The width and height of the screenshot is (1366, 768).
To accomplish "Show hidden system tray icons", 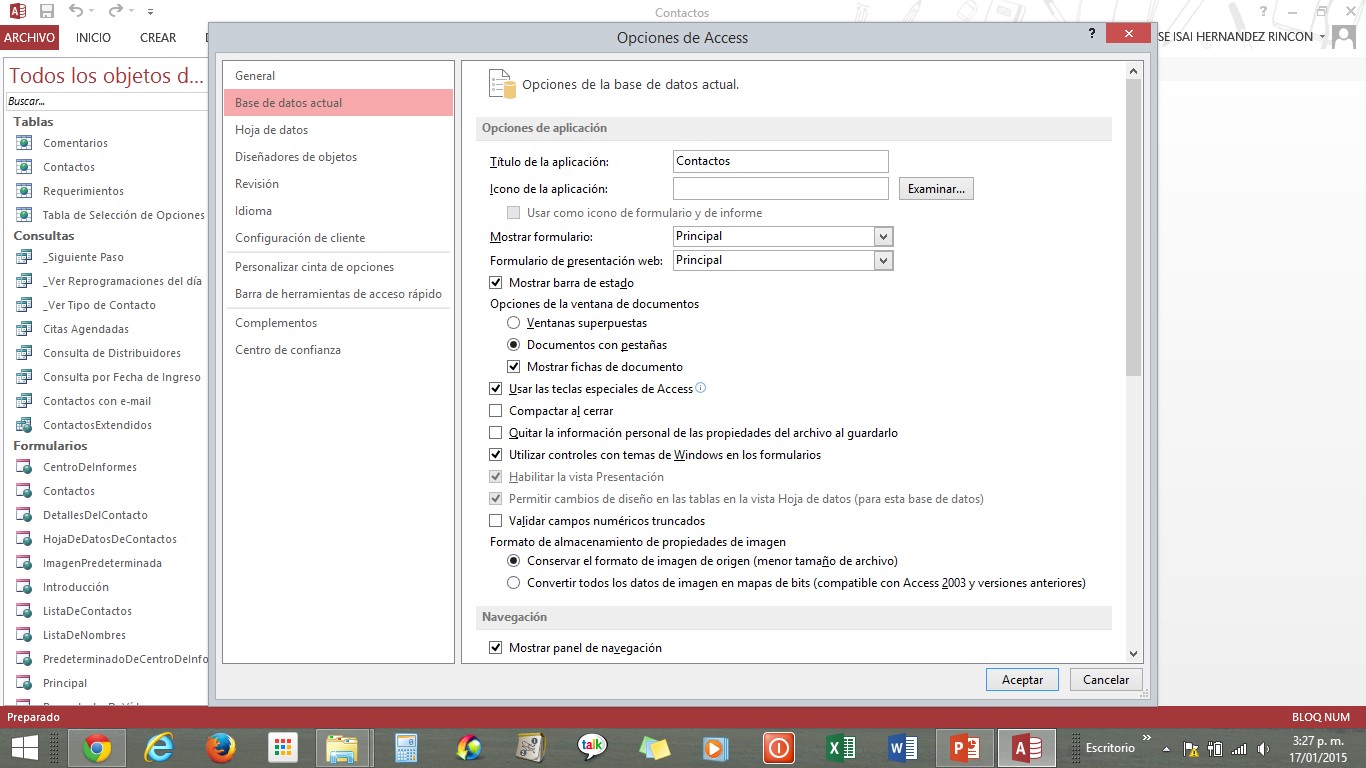I will 1167,748.
